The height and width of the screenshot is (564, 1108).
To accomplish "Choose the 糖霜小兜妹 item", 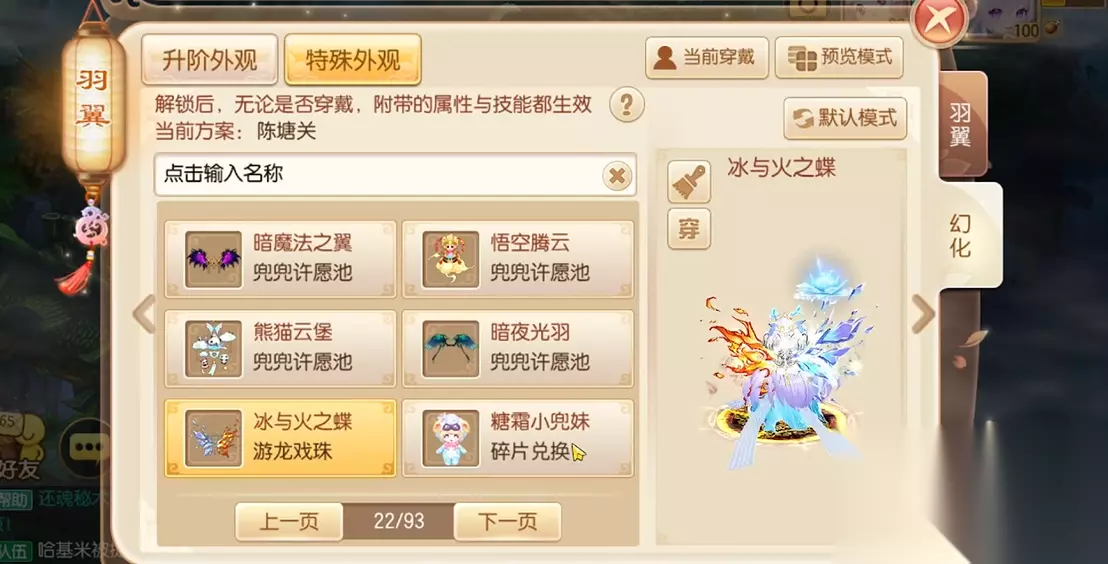I will pyautogui.click(x=517, y=438).
